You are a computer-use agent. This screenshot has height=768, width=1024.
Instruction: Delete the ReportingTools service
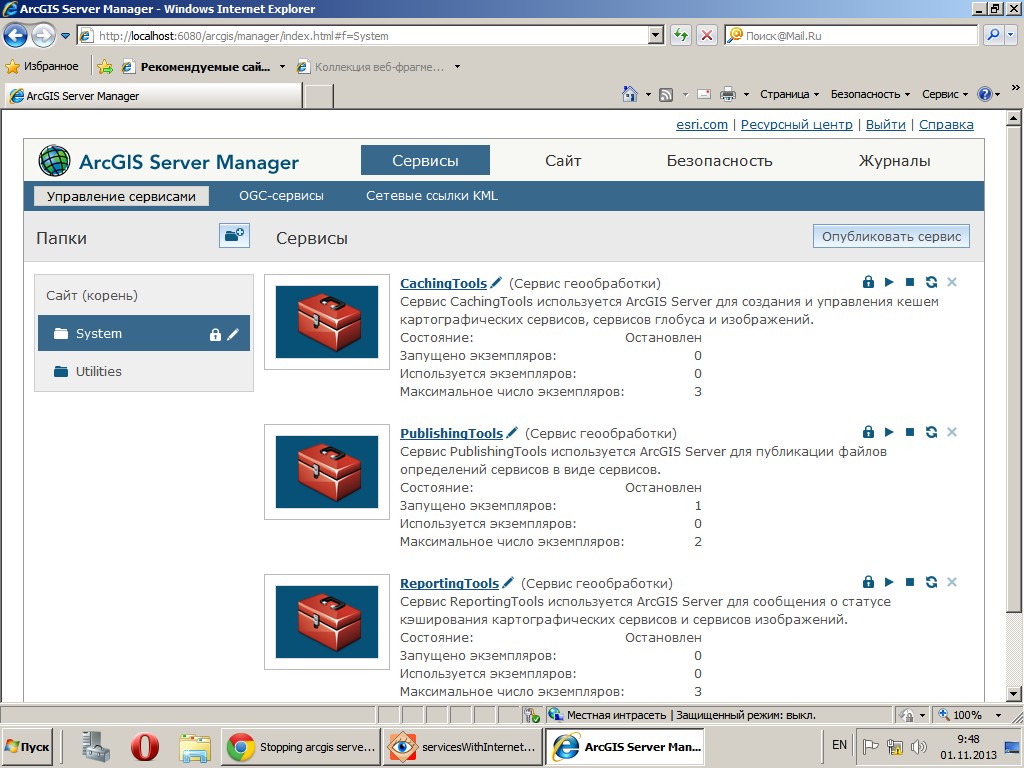[951, 581]
